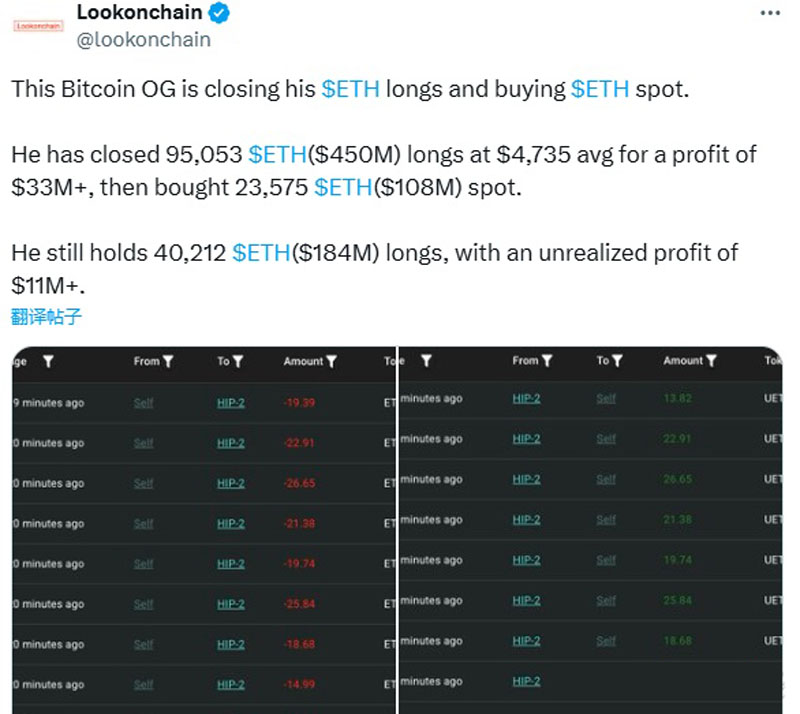The width and height of the screenshot is (800, 714).
Task: Click the Self link in the second transaction row
Action: [142, 443]
